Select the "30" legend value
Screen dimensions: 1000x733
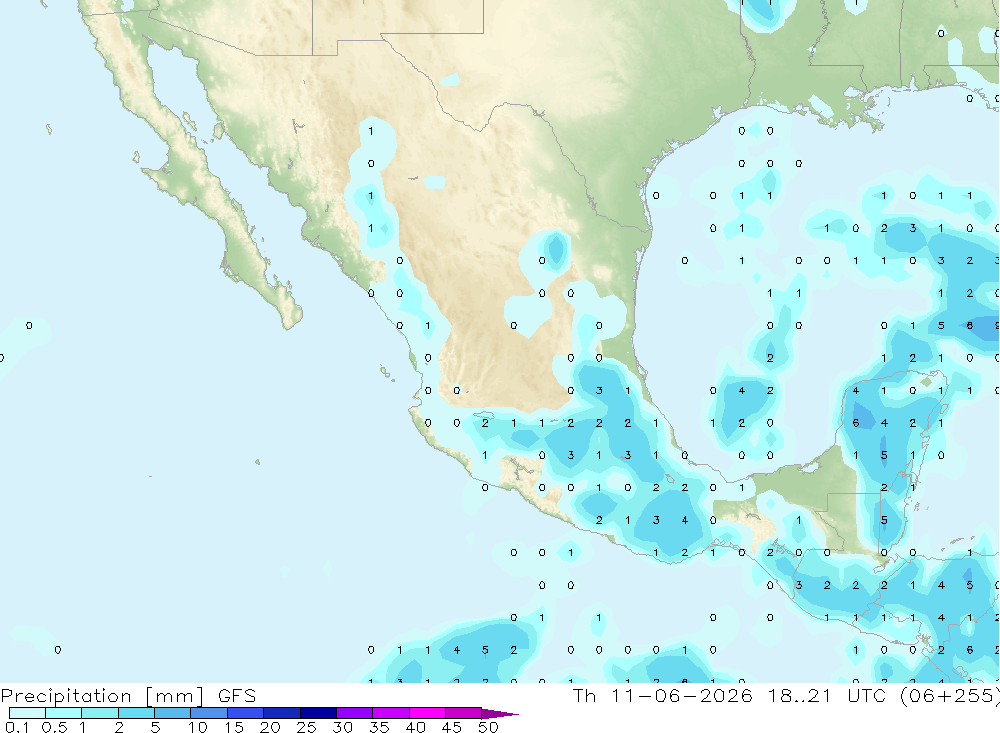click(343, 727)
